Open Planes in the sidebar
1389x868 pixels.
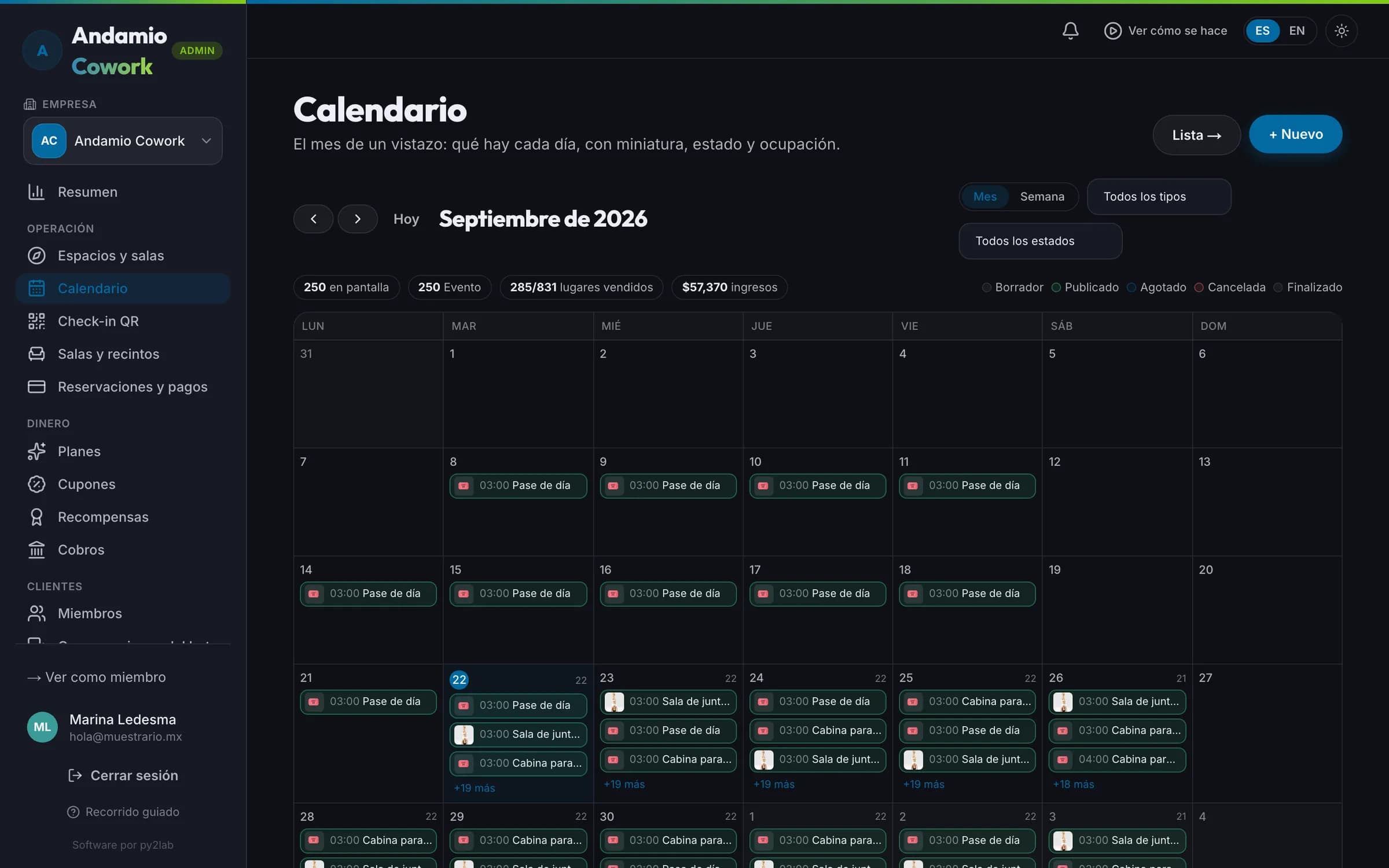point(123,451)
